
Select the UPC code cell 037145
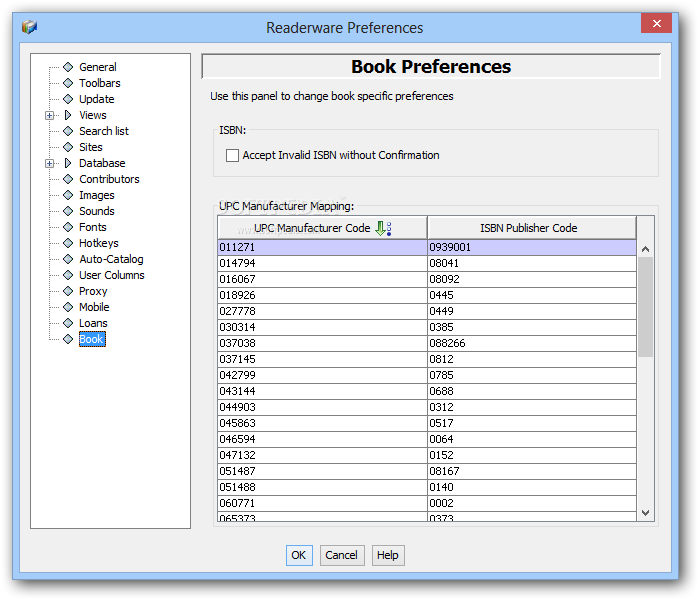322,359
